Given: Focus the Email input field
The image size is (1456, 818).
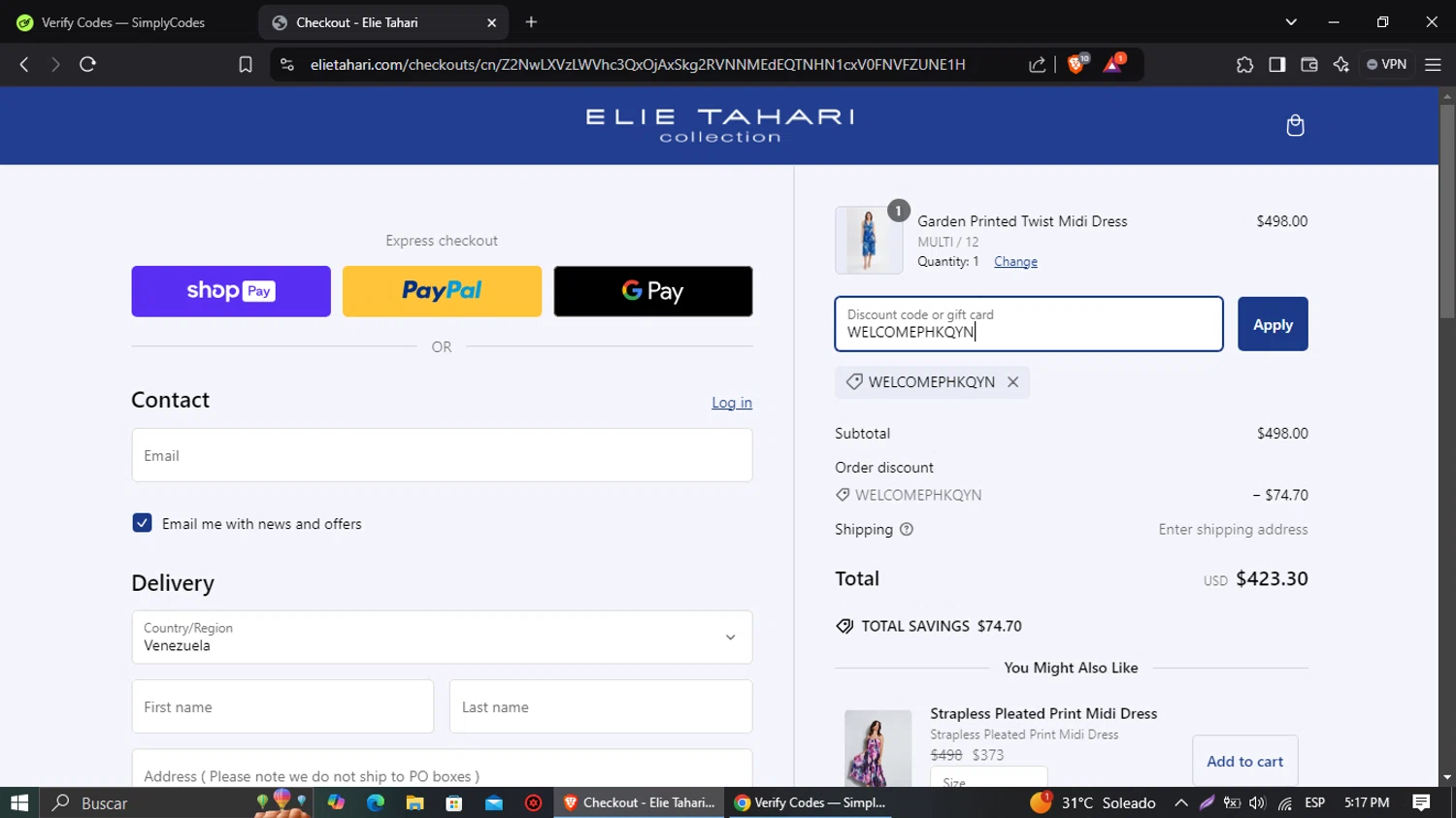Looking at the screenshot, I should (442, 455).
